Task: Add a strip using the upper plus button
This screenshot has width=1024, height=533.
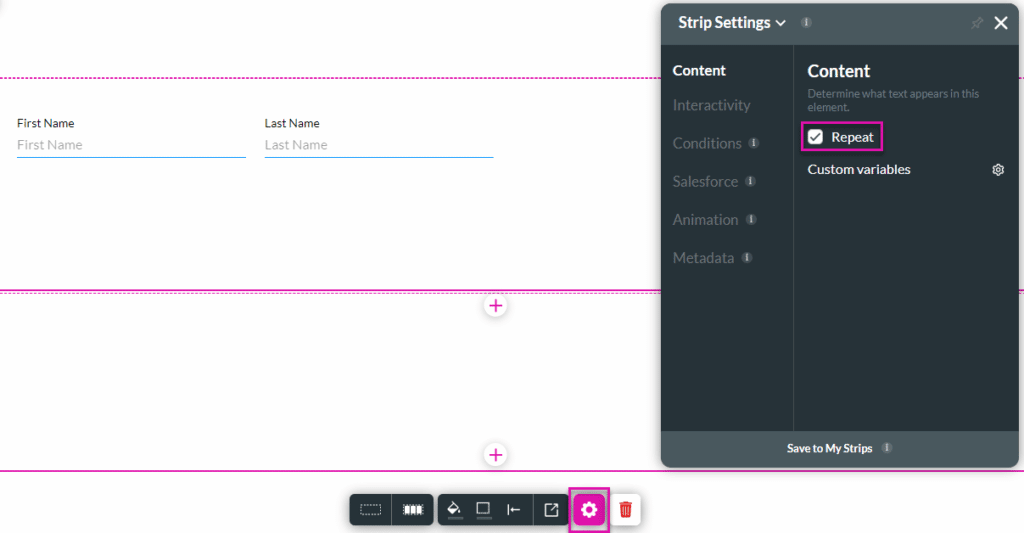Action: click(x=496, y=306)
